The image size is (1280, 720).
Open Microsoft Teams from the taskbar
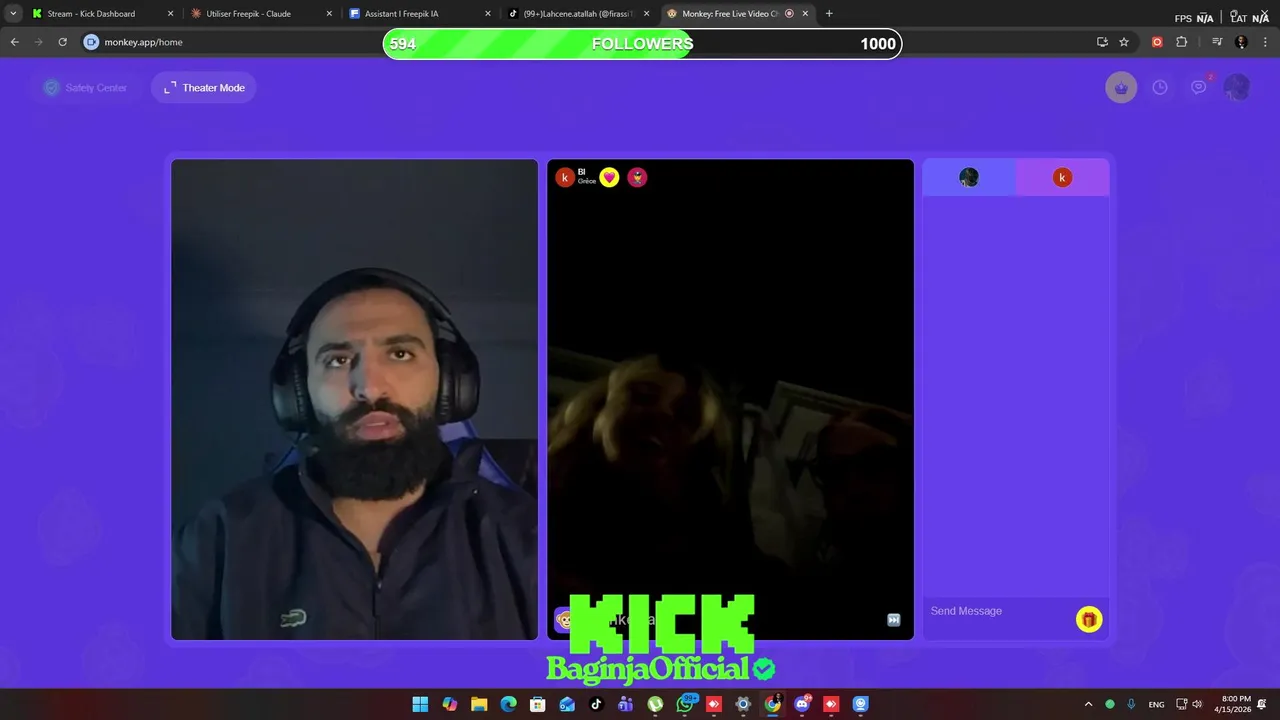(x=626, y=704)
